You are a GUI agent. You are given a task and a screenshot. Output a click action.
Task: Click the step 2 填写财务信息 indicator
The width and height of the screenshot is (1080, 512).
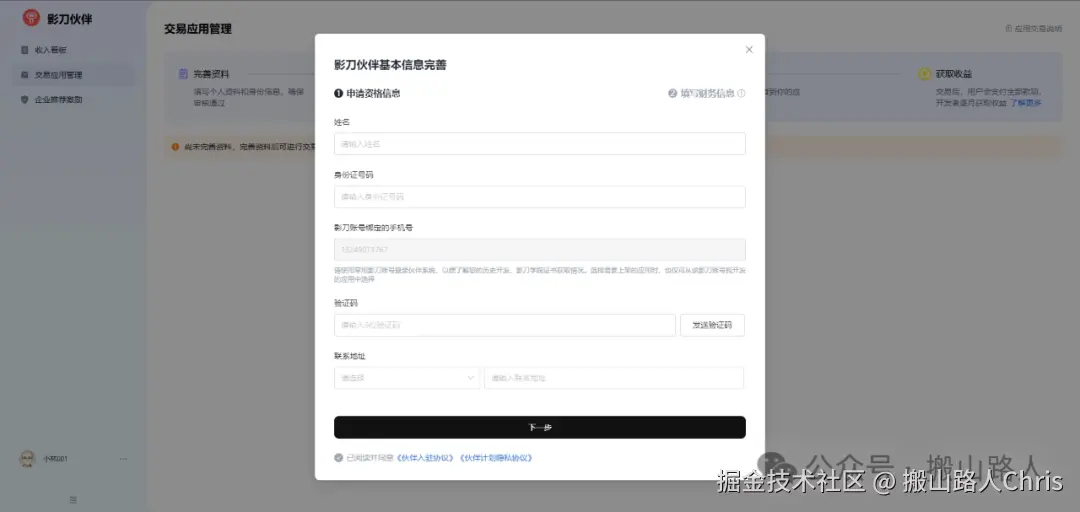[701, 94]
